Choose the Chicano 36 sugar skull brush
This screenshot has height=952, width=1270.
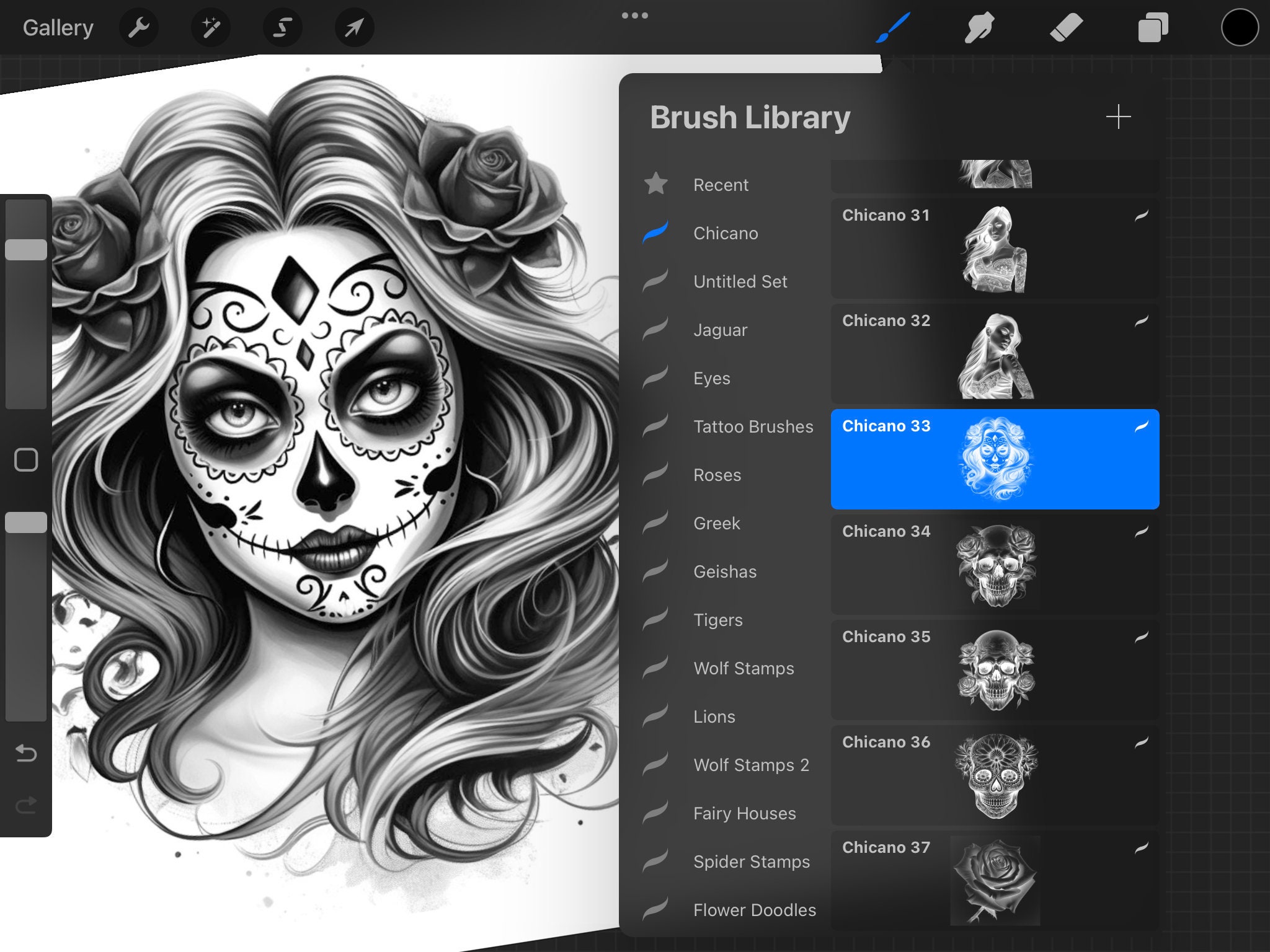(995, 775)
